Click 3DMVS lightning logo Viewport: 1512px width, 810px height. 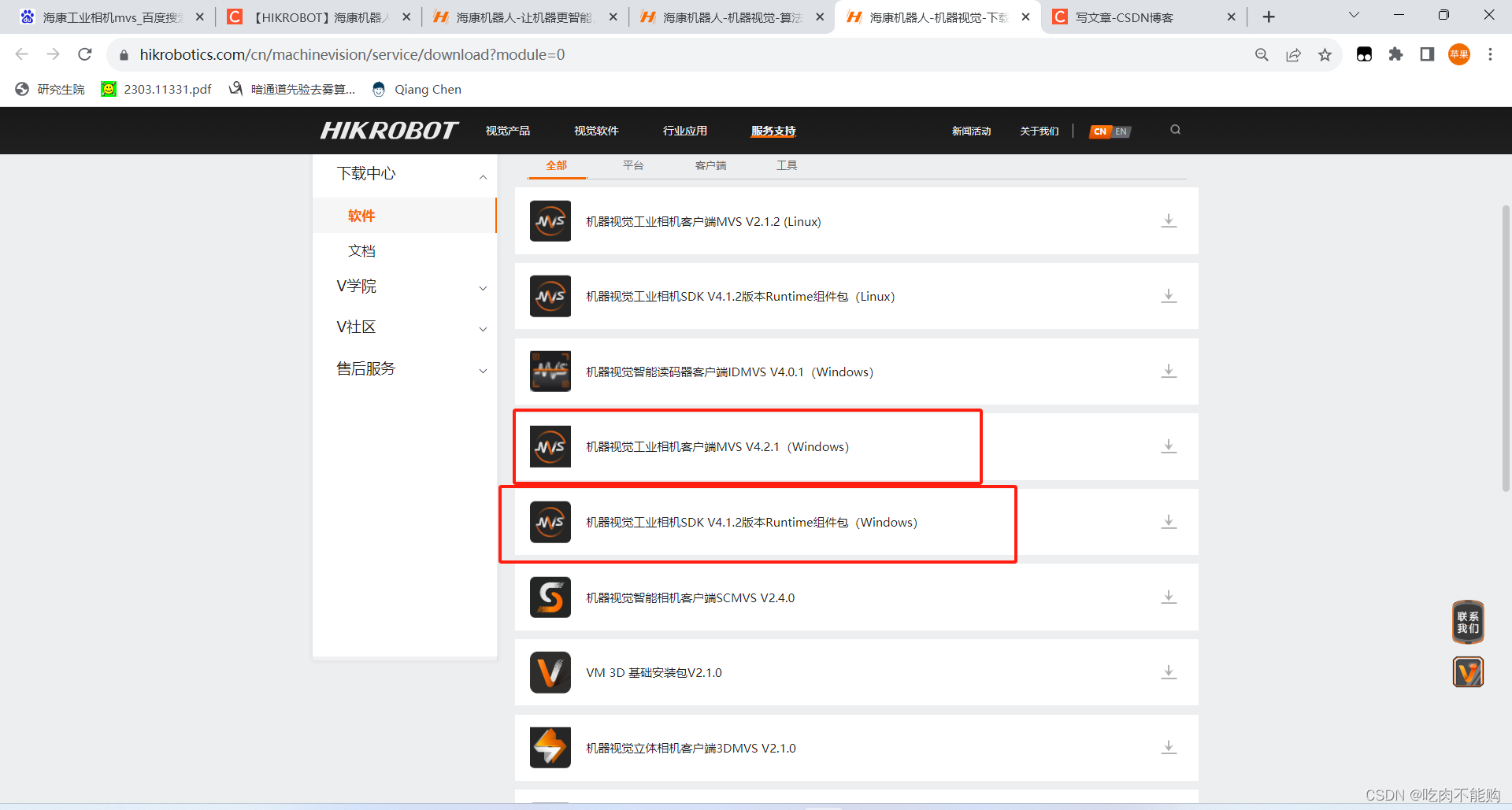[x=550, y=748]
